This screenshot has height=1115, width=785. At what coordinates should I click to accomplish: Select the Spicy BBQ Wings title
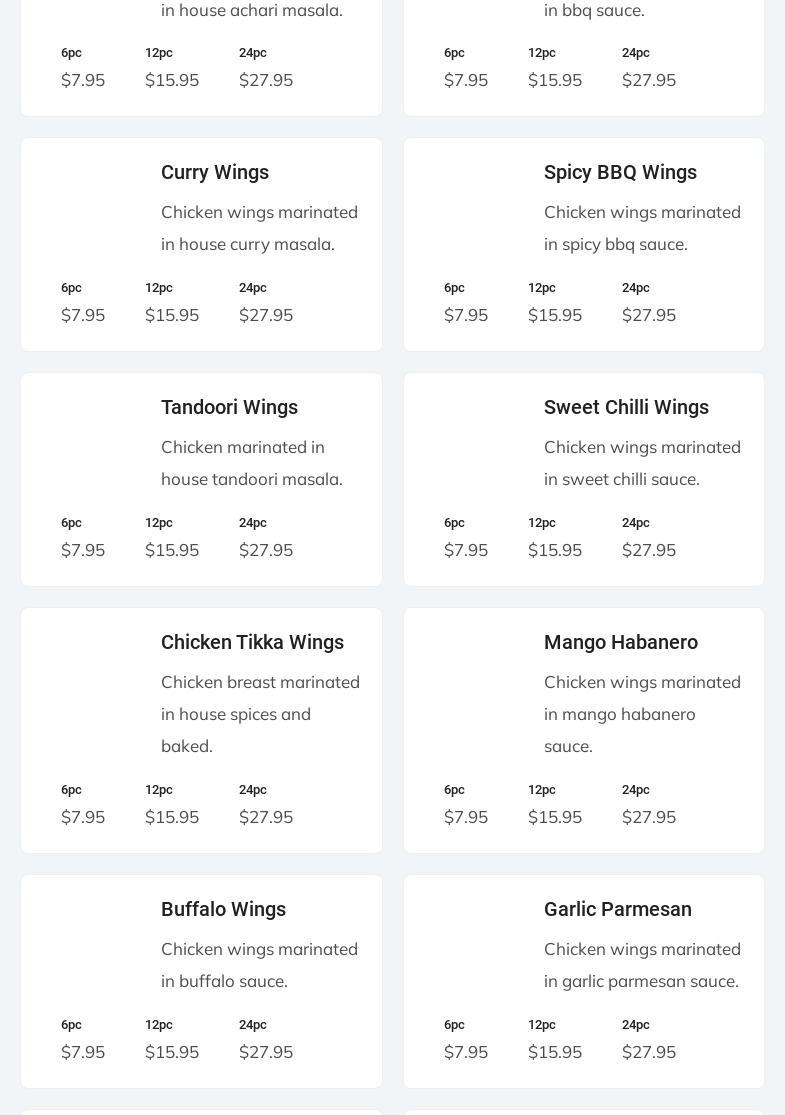(x=620, y=172)
